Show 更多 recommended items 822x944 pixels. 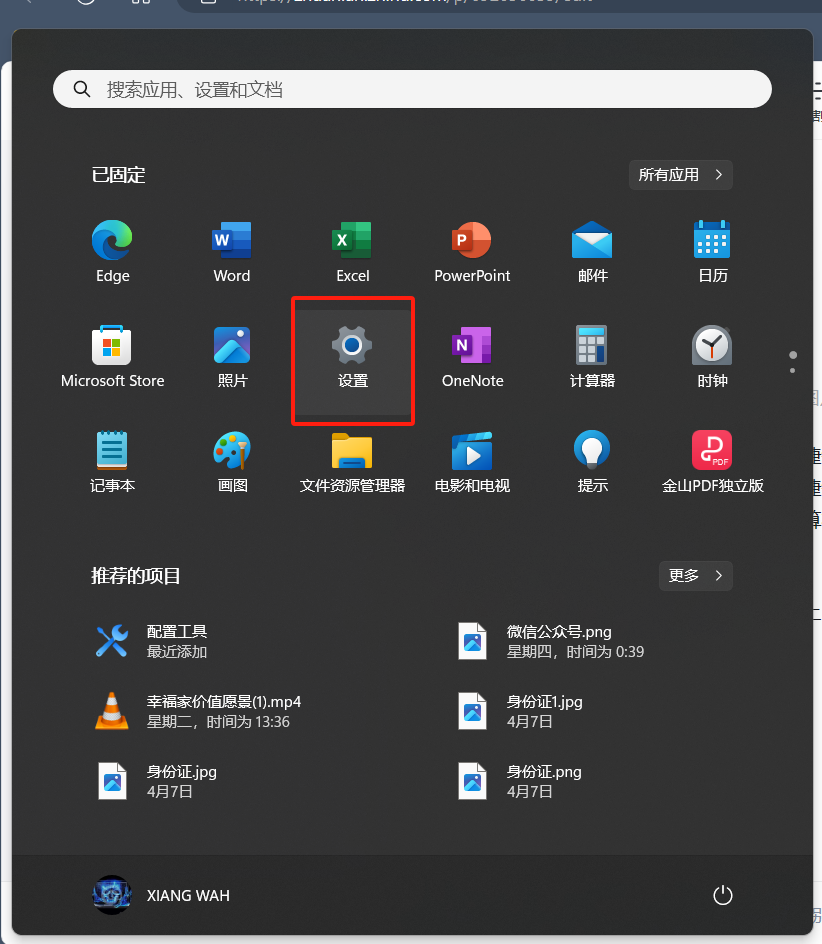point(696,576)
